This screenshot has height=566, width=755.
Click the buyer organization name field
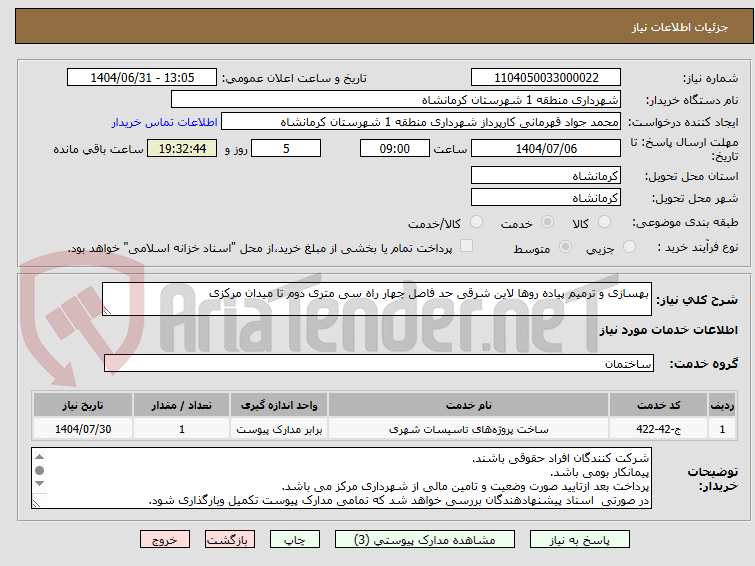point(395,100)
